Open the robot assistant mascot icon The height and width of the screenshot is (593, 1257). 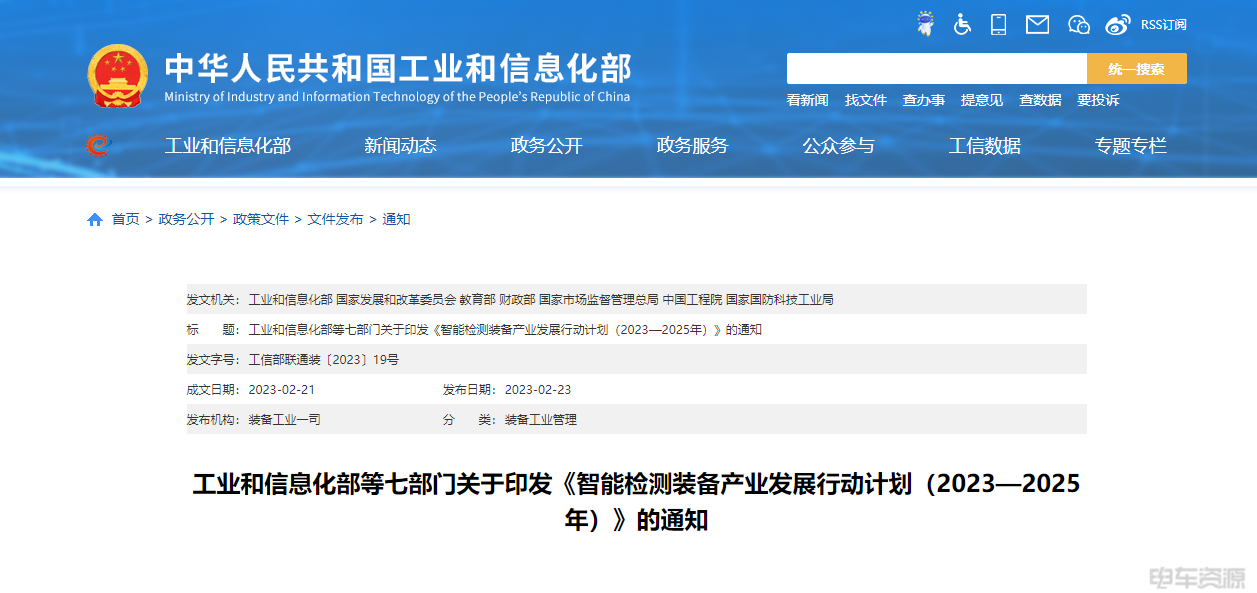click(926, 24)
